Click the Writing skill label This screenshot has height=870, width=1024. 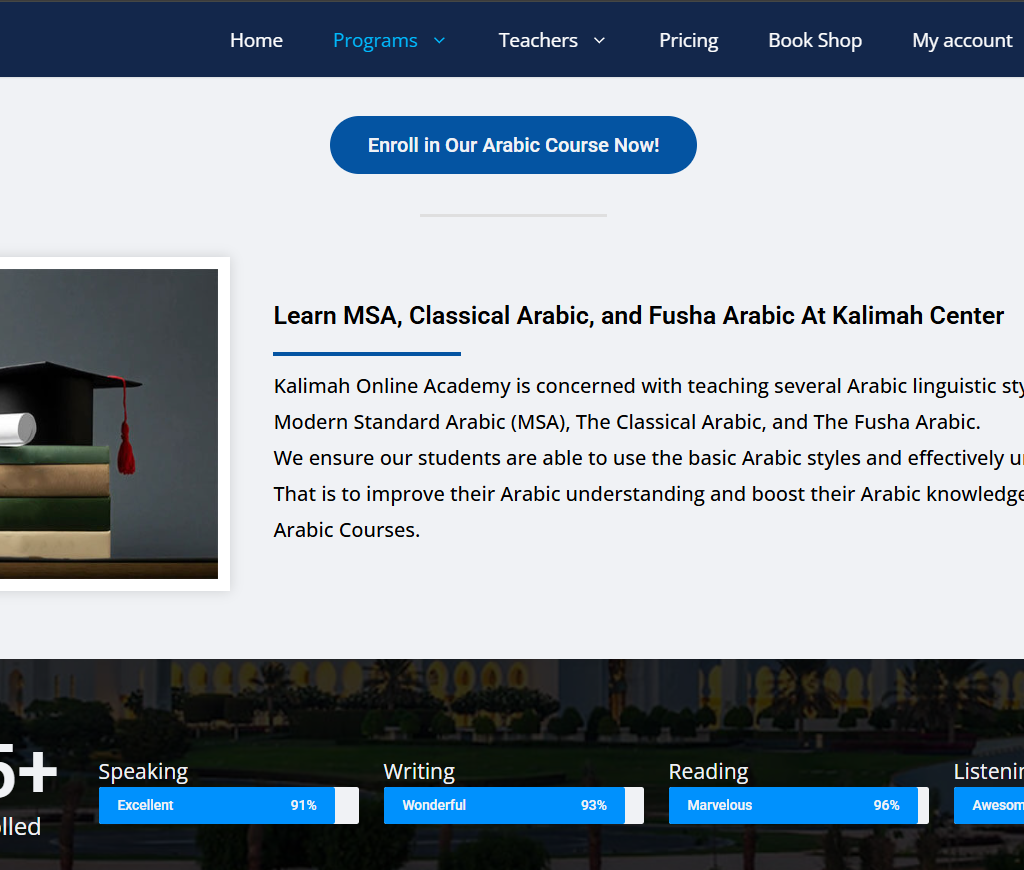point(419,772)
